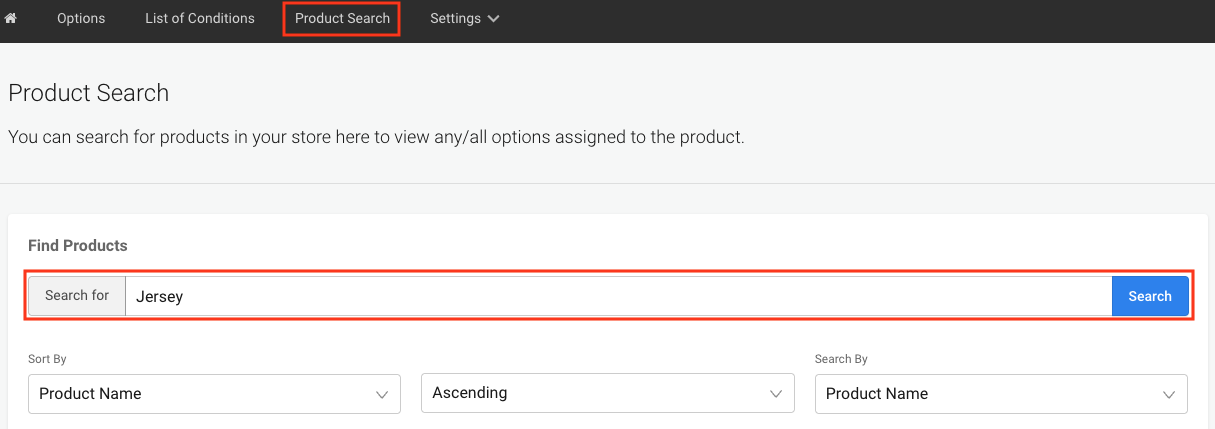Open the Search By 'Product Name' dropdown
1215x429 pixels.
[x=1000, y=394]
